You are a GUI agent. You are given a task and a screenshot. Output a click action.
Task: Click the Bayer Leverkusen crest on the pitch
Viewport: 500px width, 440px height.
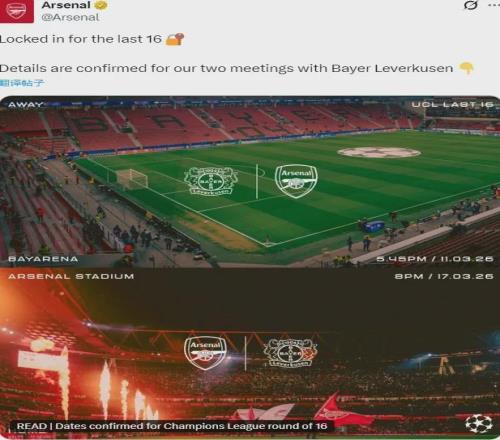211,181
